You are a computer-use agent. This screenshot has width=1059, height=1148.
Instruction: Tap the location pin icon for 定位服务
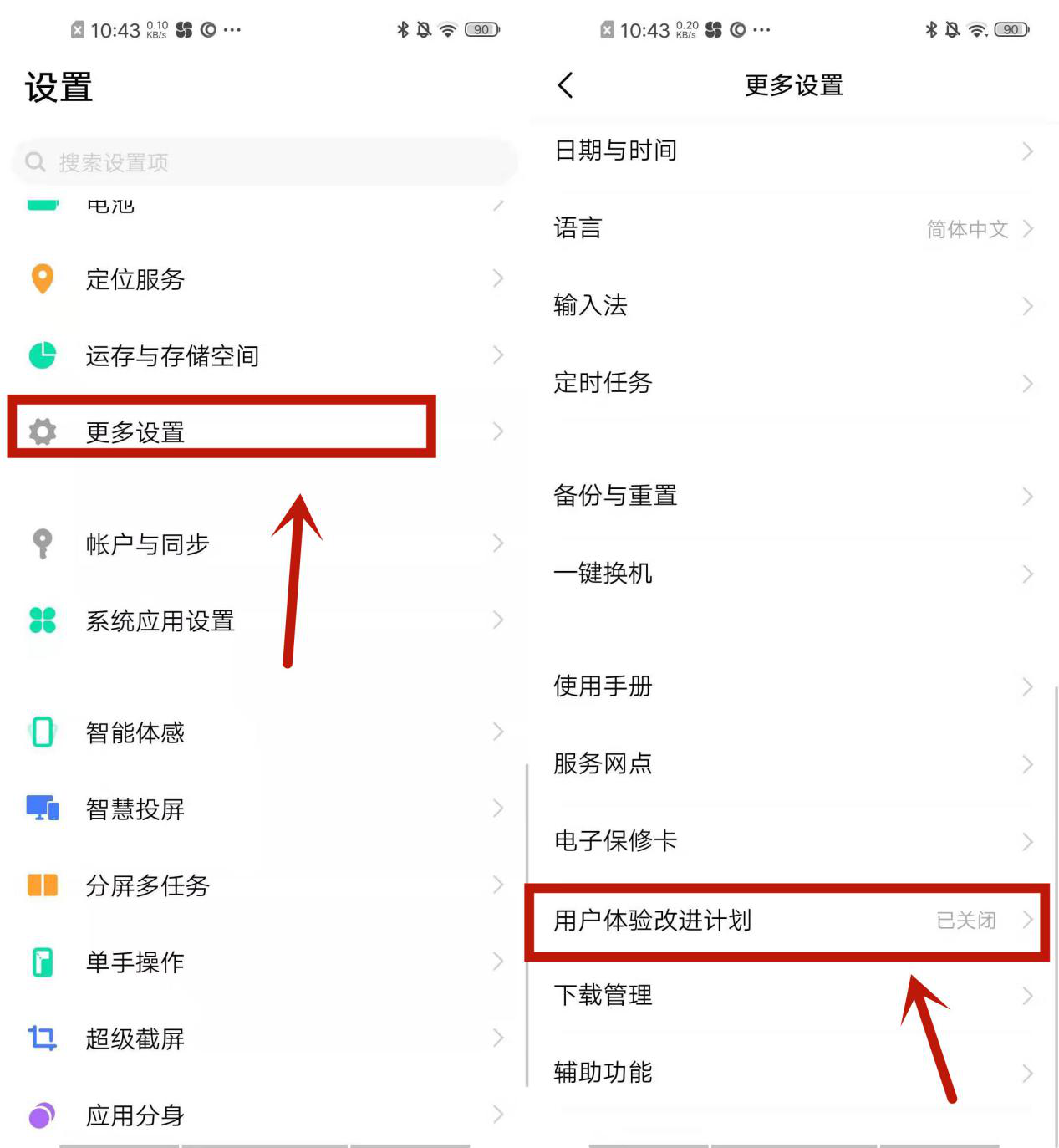tap(40, 280)
